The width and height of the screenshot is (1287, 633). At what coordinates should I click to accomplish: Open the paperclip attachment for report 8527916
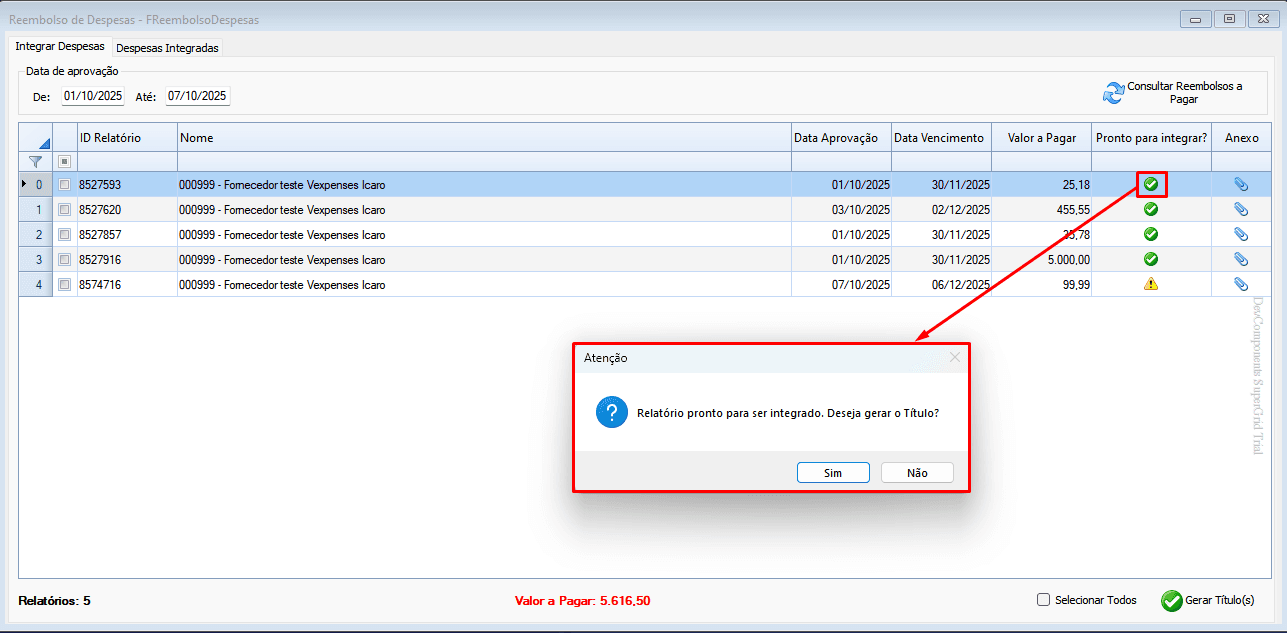click(1241, 259)
